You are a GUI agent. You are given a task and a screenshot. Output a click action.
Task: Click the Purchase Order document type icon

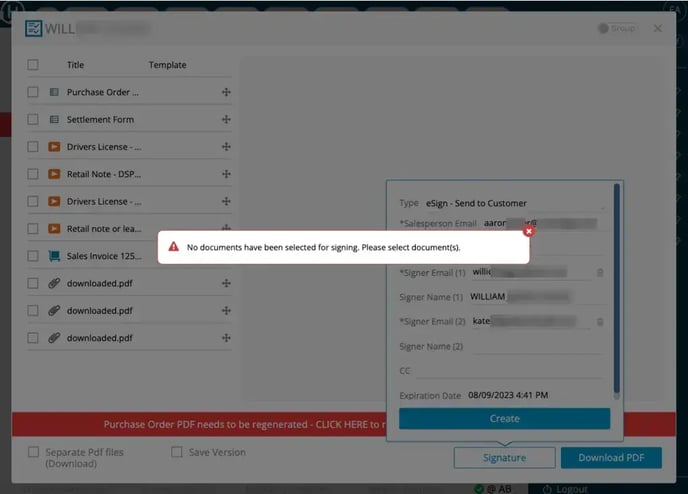(54, 92)
